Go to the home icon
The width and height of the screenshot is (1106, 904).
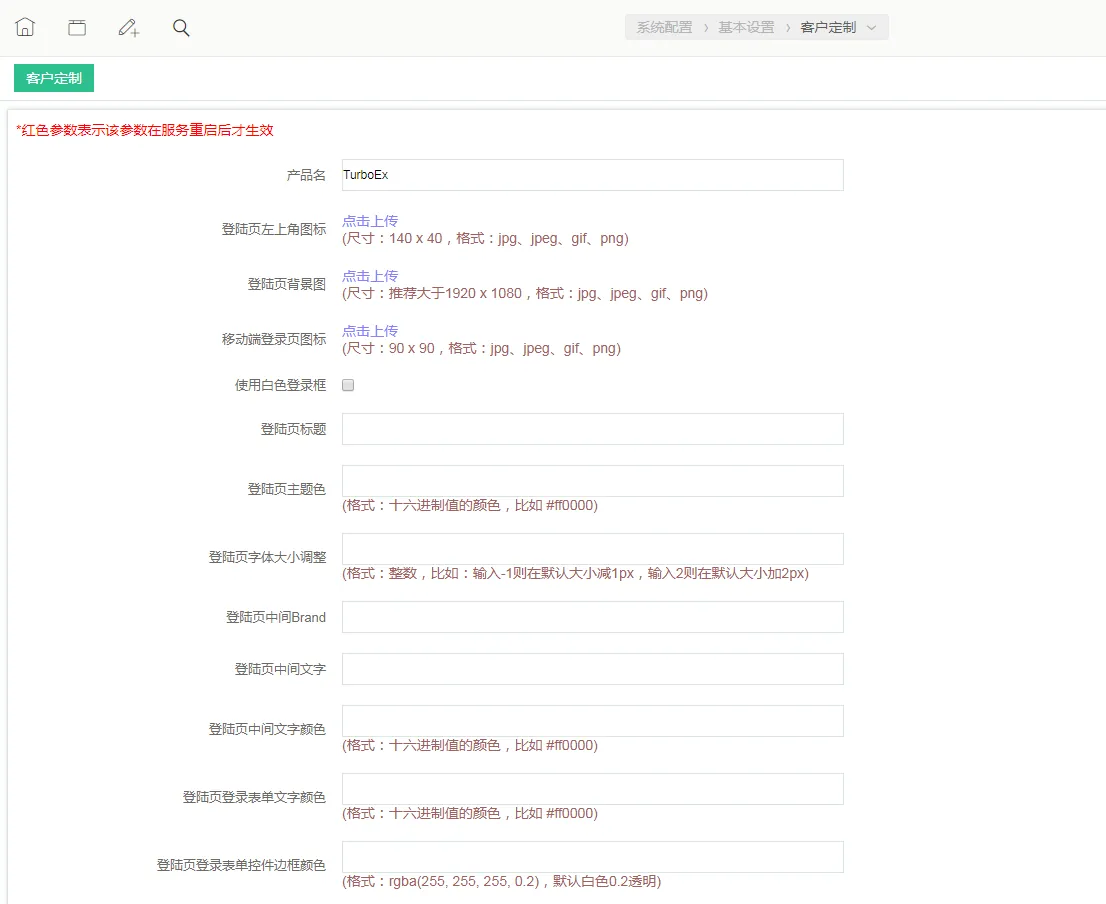(x=25, y=28)
